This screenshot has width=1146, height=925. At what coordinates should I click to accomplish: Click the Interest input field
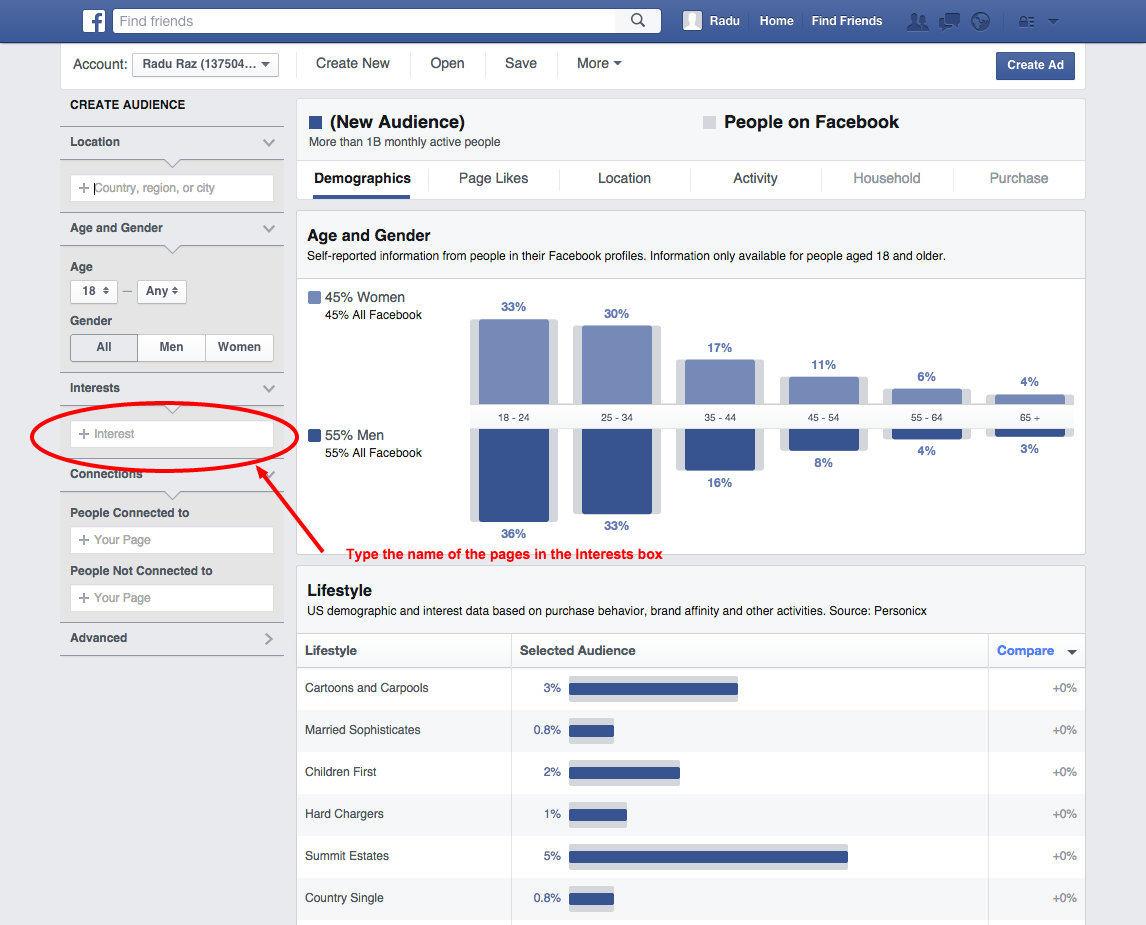(x=172, y=434)
